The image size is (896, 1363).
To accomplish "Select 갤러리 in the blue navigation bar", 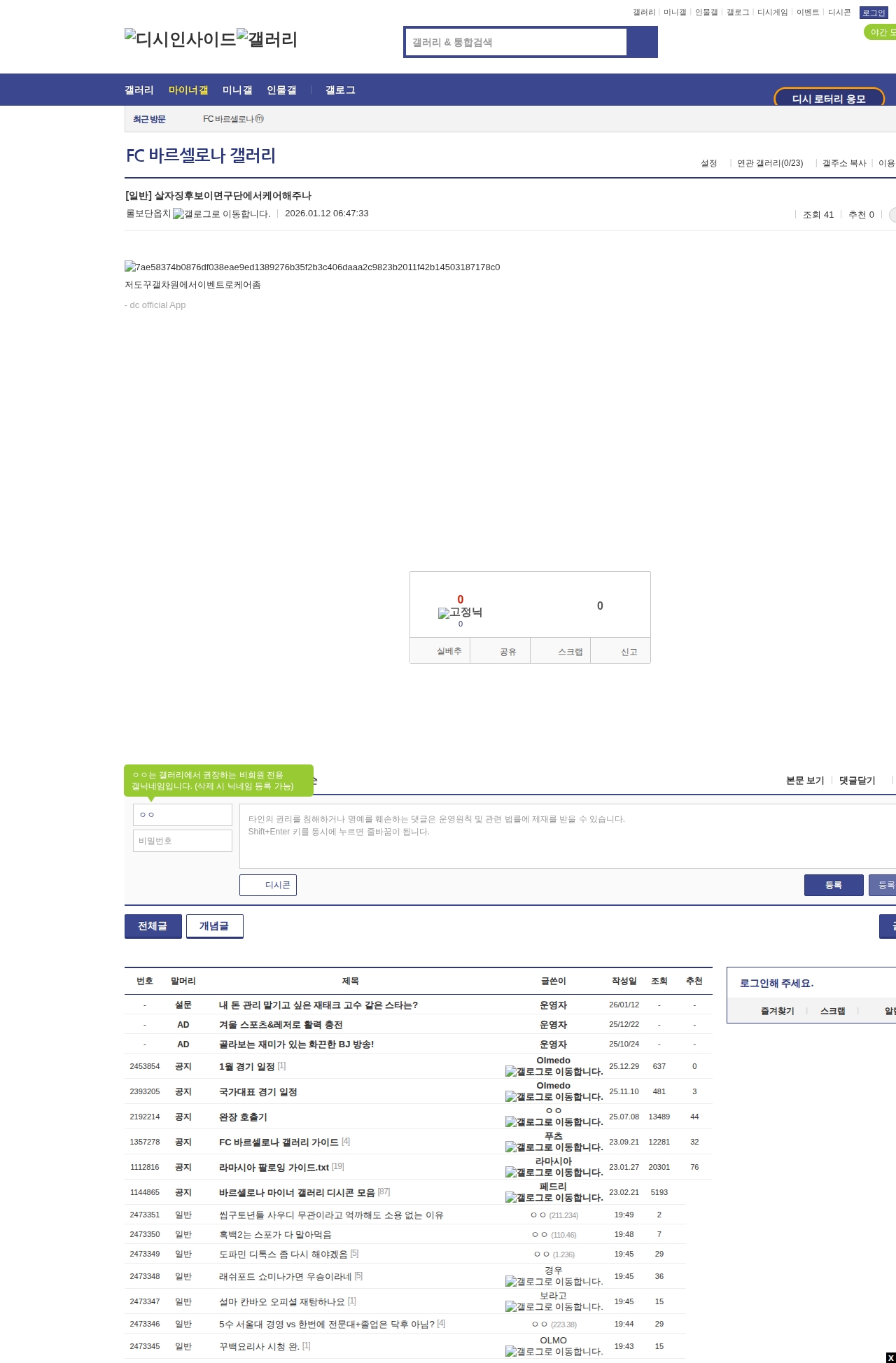I will click(139, 90).
